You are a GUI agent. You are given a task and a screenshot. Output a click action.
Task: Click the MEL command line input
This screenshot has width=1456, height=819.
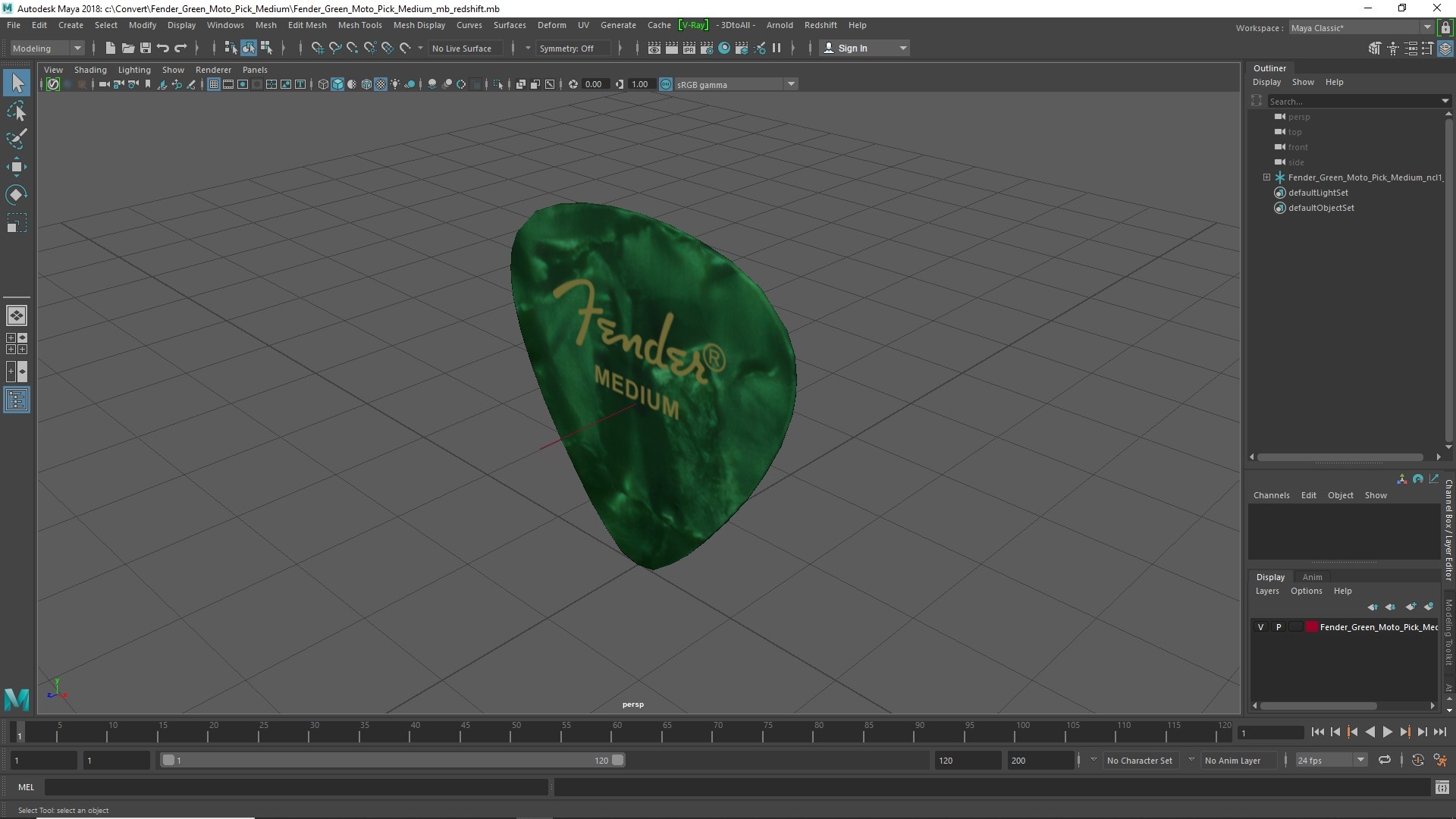(296, 787)
